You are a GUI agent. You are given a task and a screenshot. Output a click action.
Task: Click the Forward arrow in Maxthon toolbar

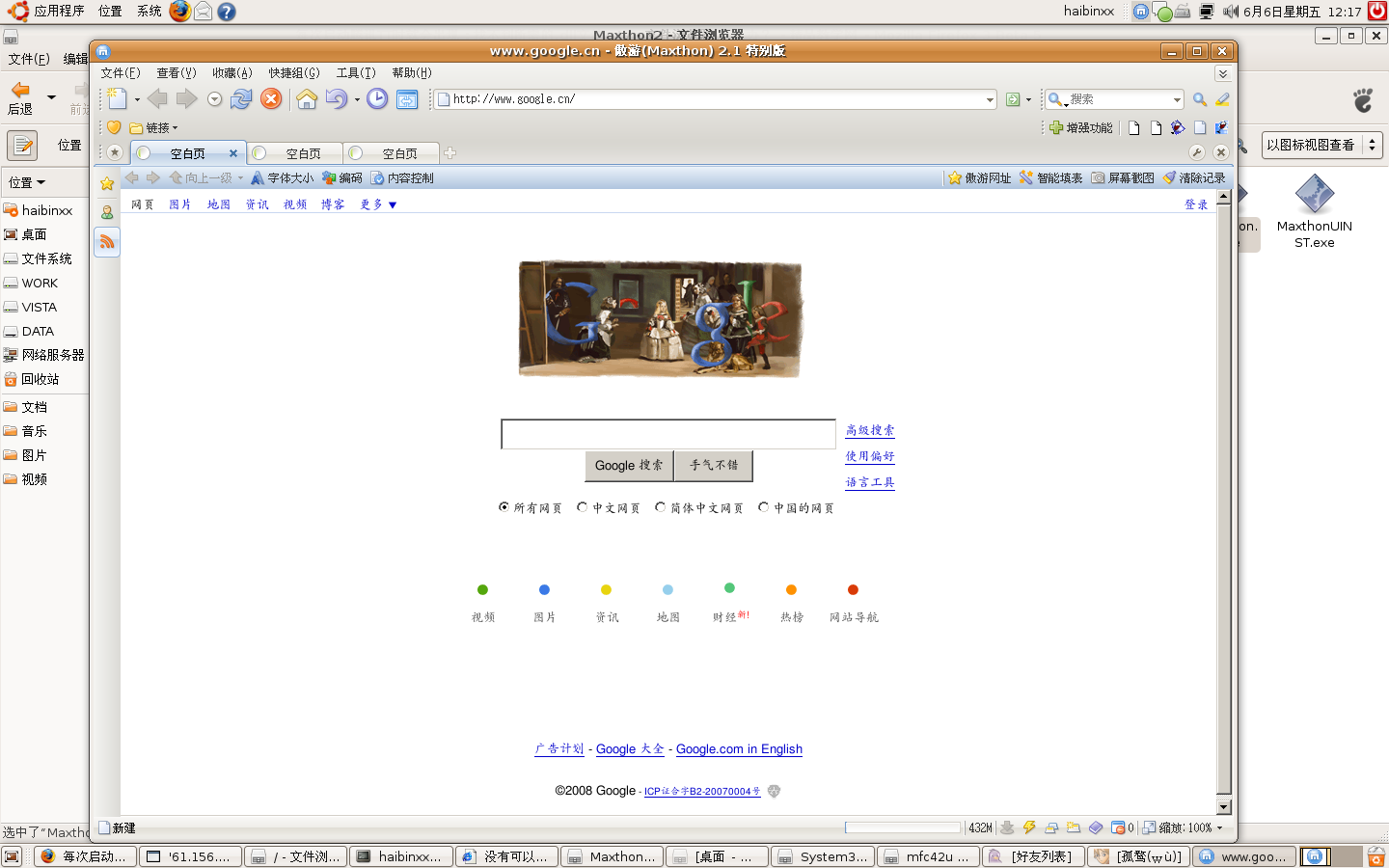pos(186,99)
